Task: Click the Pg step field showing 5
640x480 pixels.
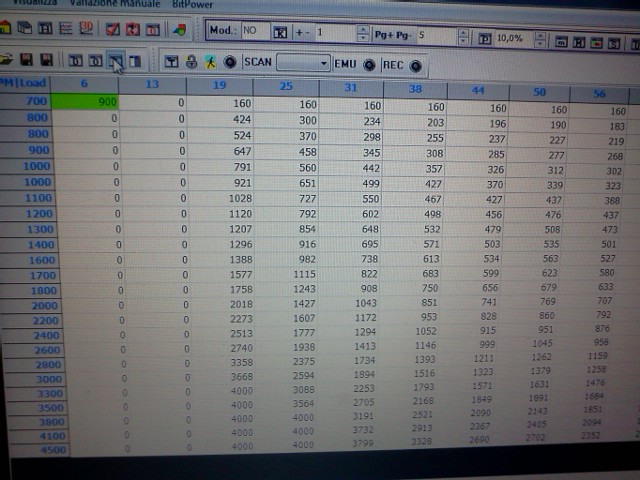Action: click(437, 36)
